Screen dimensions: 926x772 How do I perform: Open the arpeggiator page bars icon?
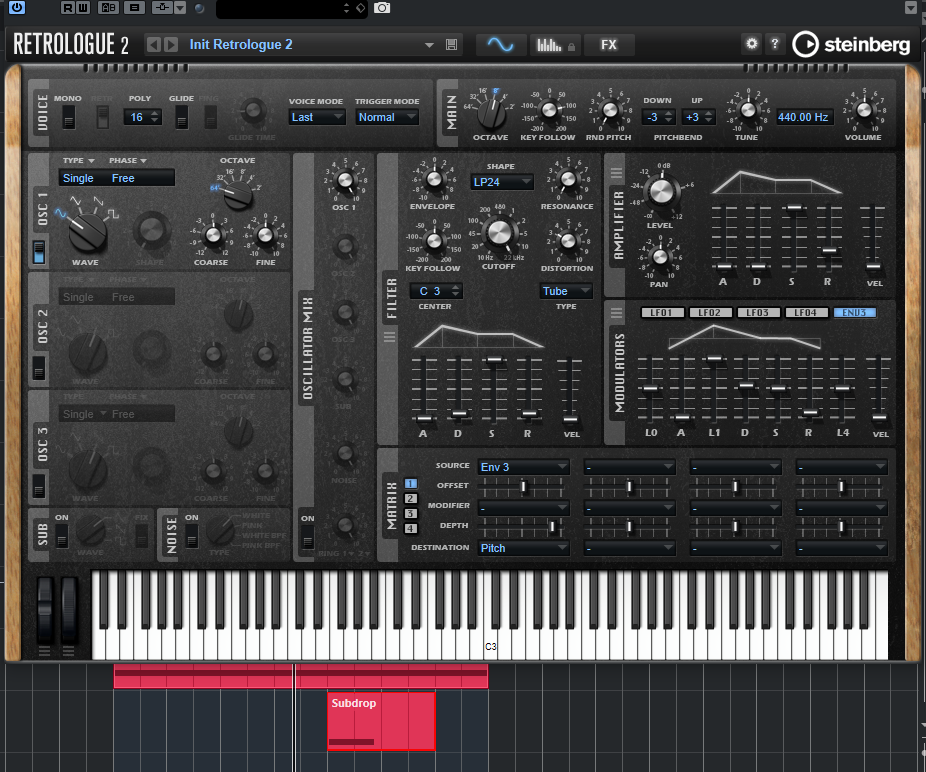[x=549, y=45]
